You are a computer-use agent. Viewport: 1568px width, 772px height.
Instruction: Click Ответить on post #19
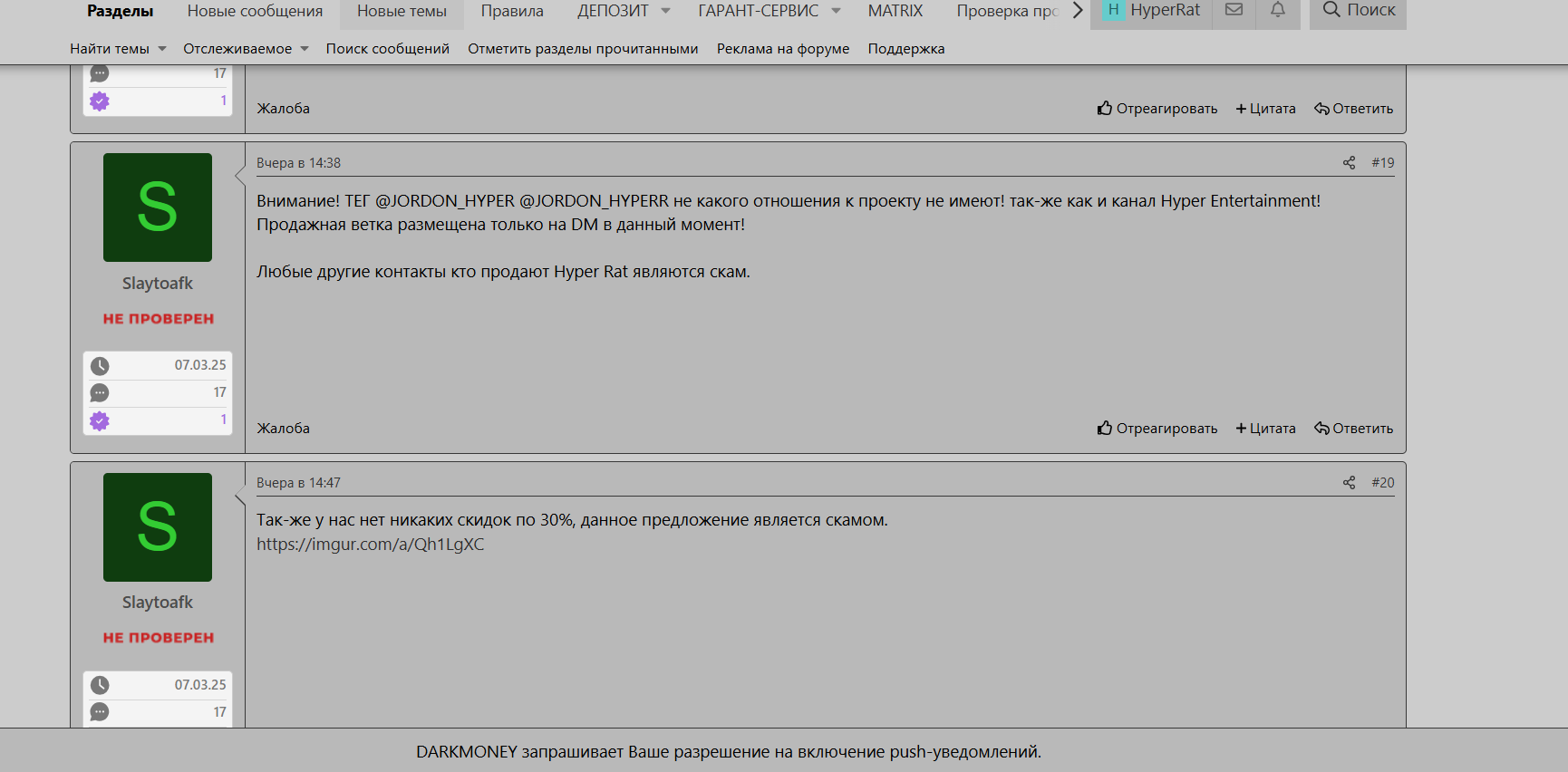[1354, 429]
